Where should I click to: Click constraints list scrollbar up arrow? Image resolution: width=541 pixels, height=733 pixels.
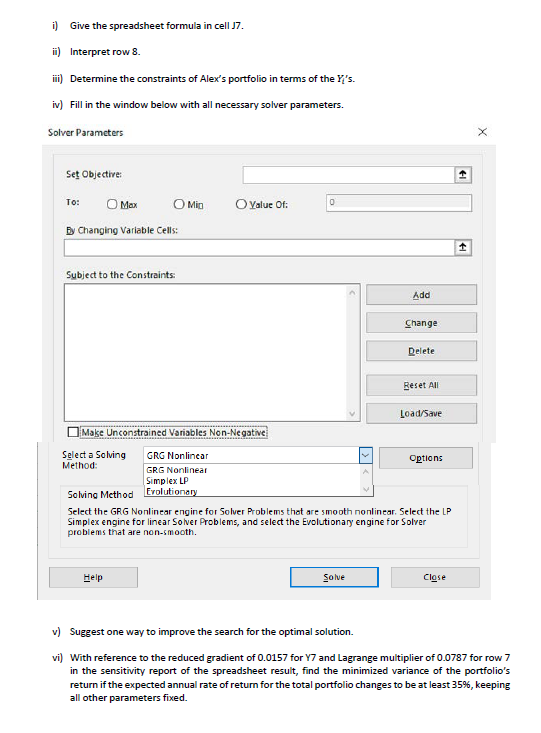353,292
